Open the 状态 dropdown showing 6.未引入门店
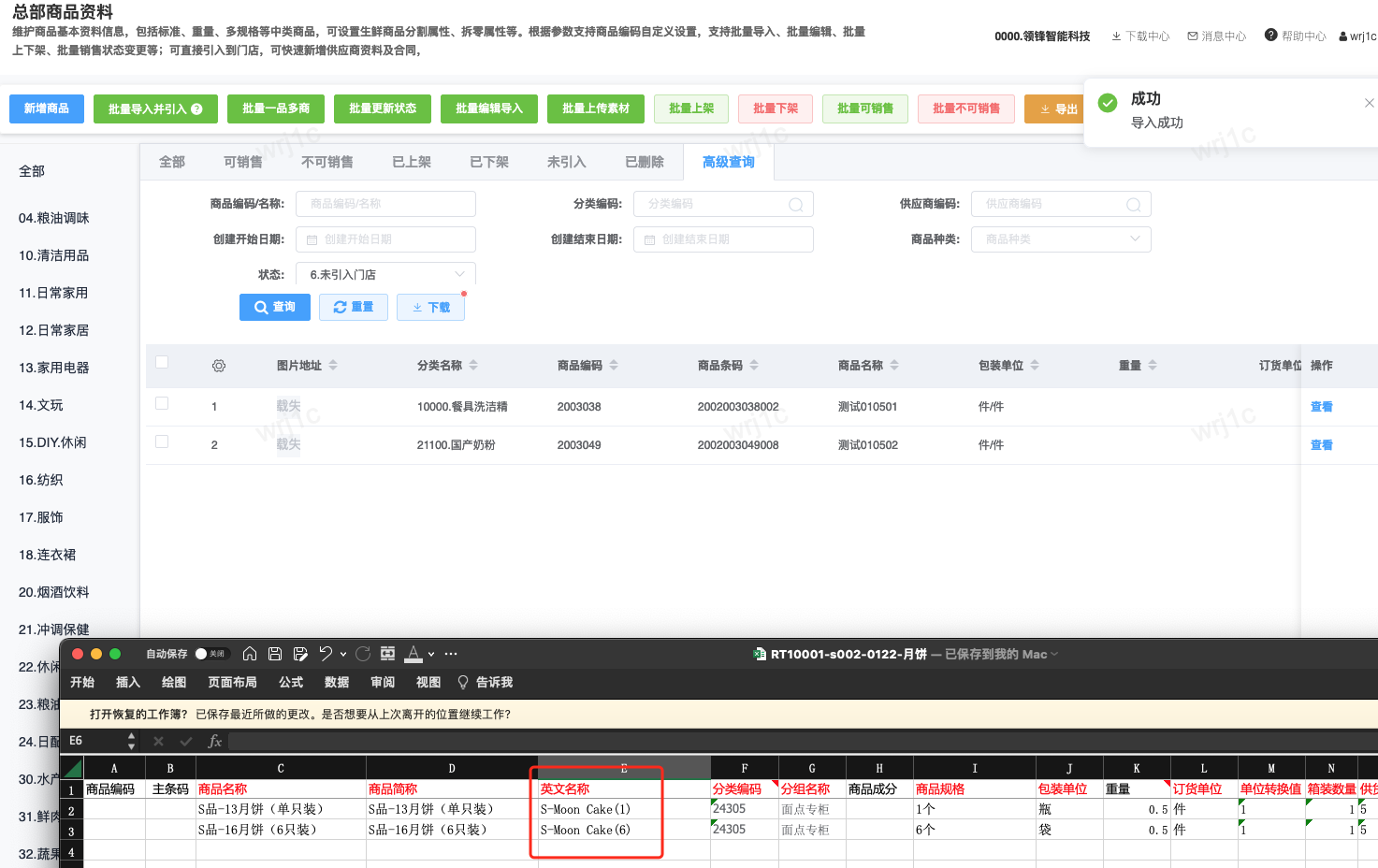1378x868 pixels. point(385,275)
